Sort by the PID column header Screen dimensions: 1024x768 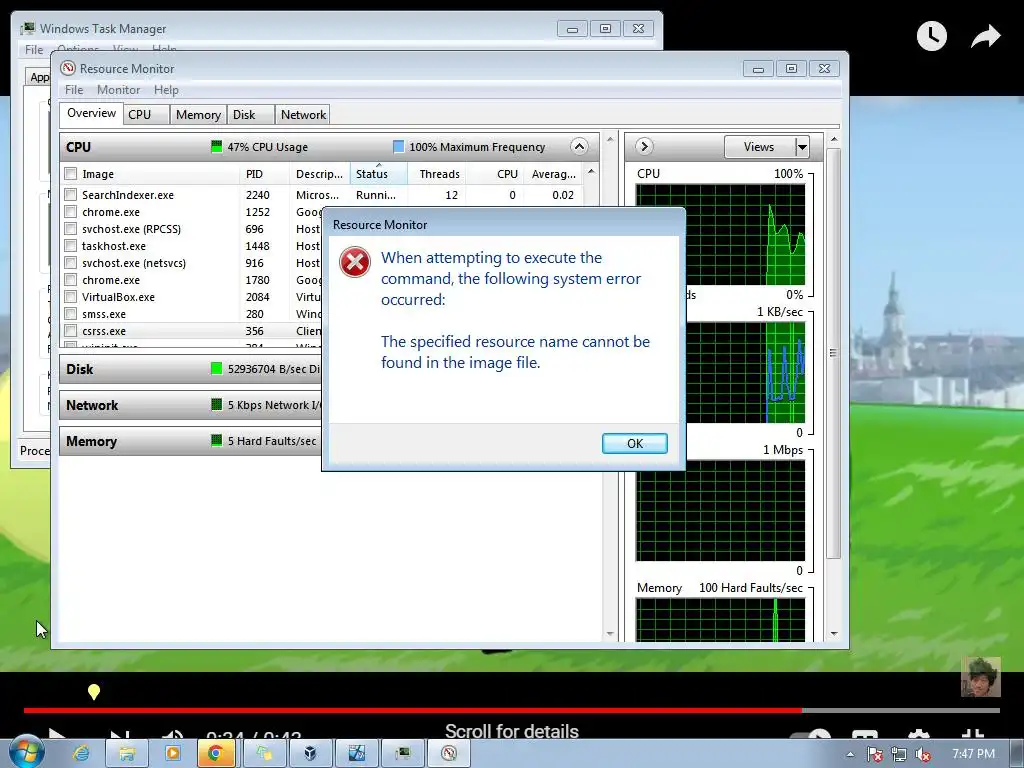coord(264,174)
